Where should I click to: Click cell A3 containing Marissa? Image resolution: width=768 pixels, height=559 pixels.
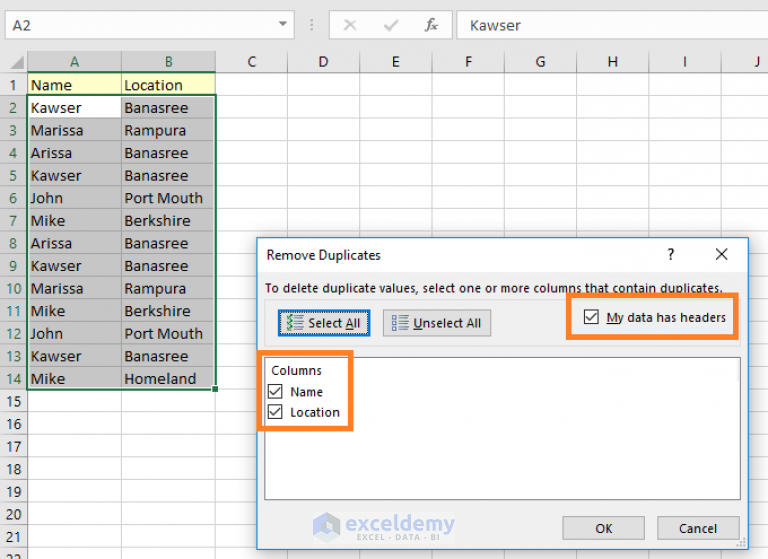(x=74, y=130)
